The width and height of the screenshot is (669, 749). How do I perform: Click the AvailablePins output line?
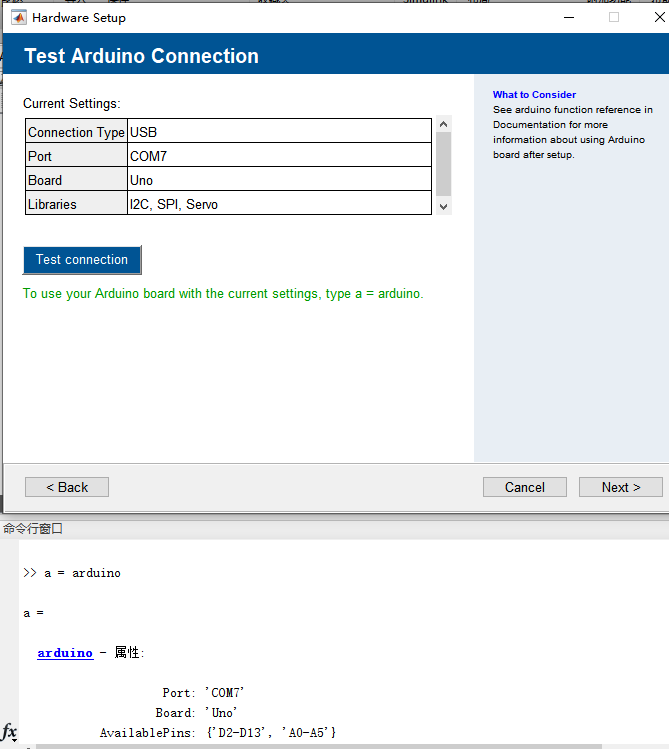pyautogui.click(x=218, y=733)
